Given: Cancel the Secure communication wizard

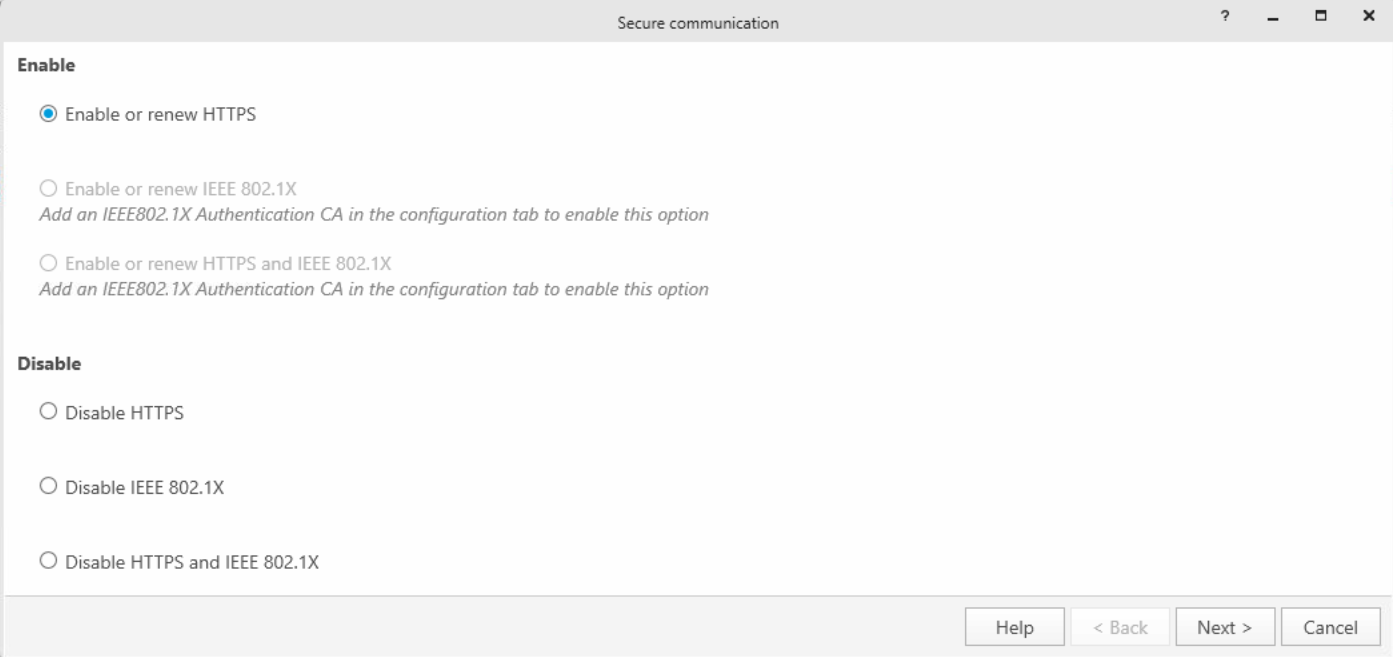Looking at the screenshot, I should coord(1330,627).
